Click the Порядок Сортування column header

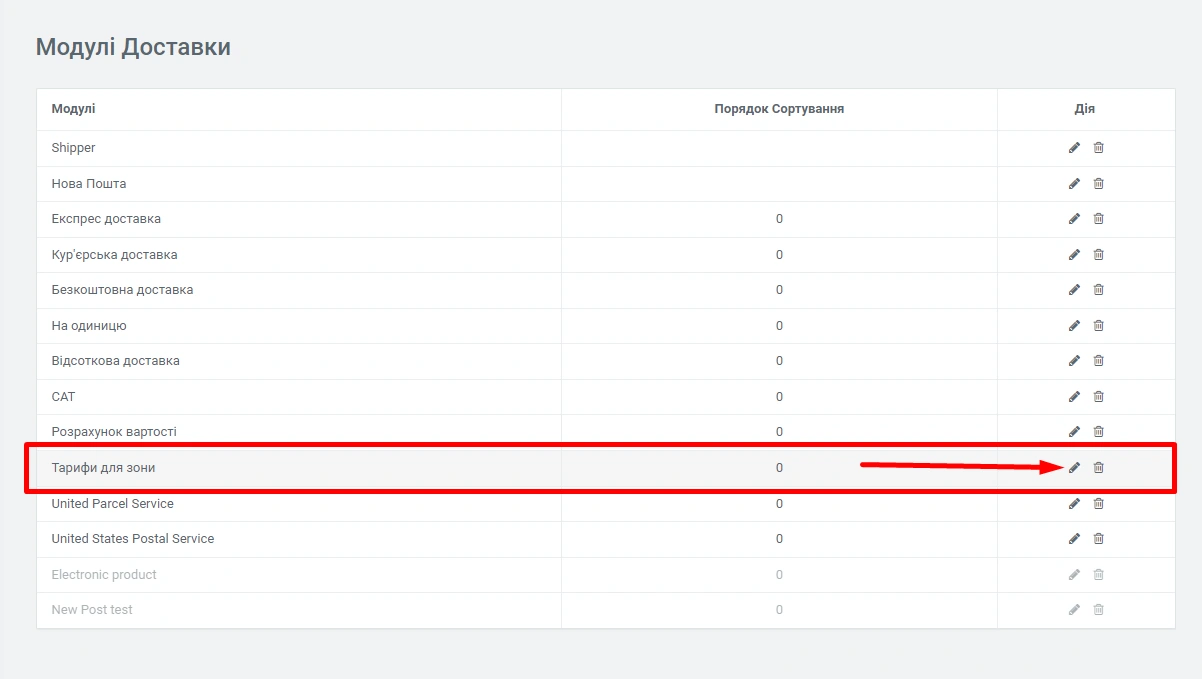pos(779,109)
